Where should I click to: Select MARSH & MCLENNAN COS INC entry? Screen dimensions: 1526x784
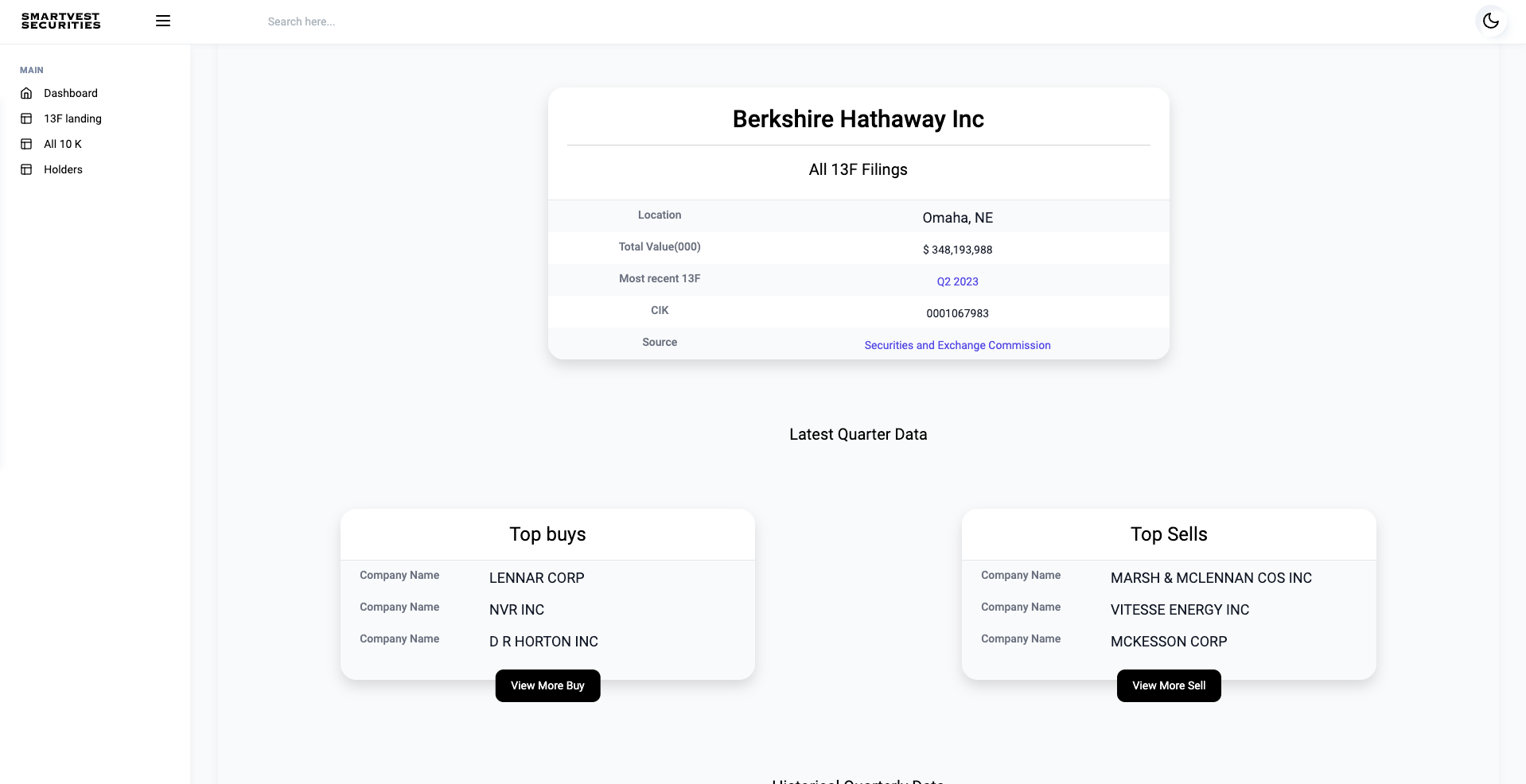[x=1211, y=578]
